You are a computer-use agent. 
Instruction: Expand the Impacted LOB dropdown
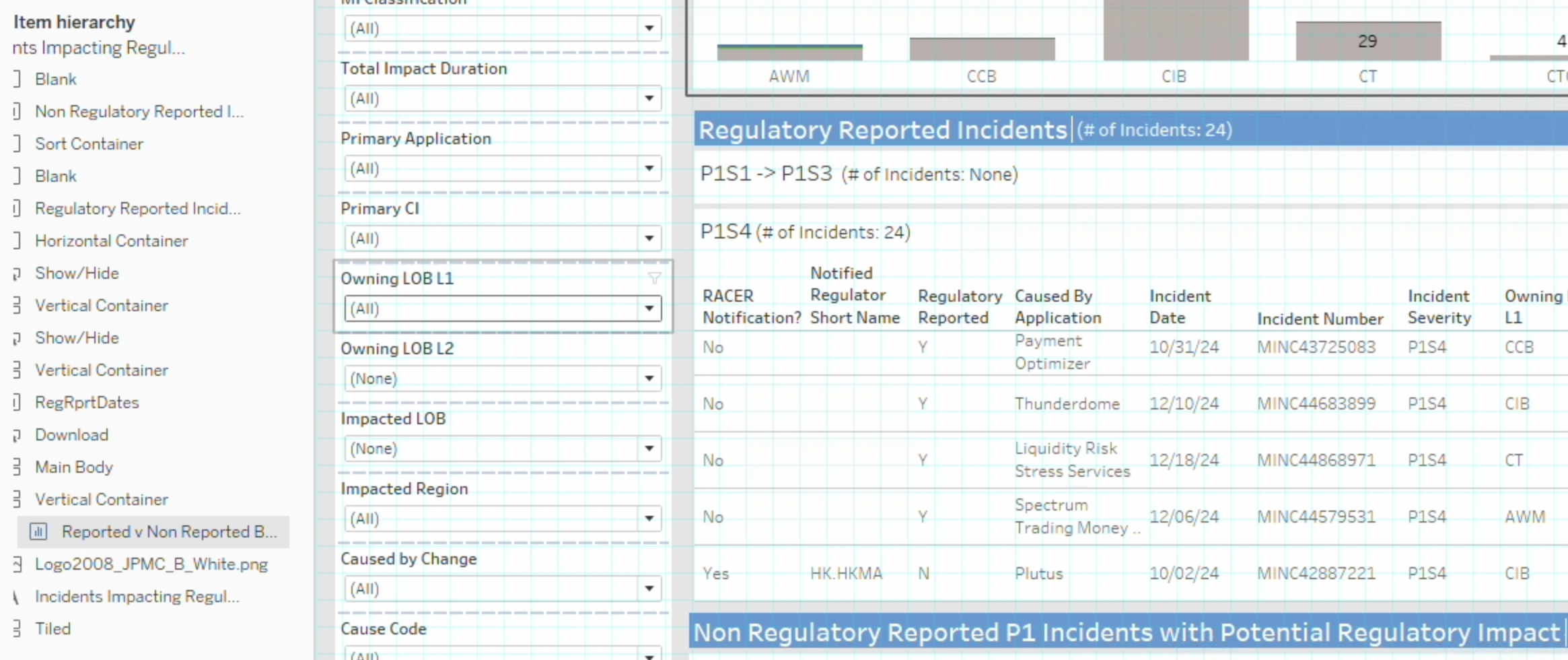point(503,449)
